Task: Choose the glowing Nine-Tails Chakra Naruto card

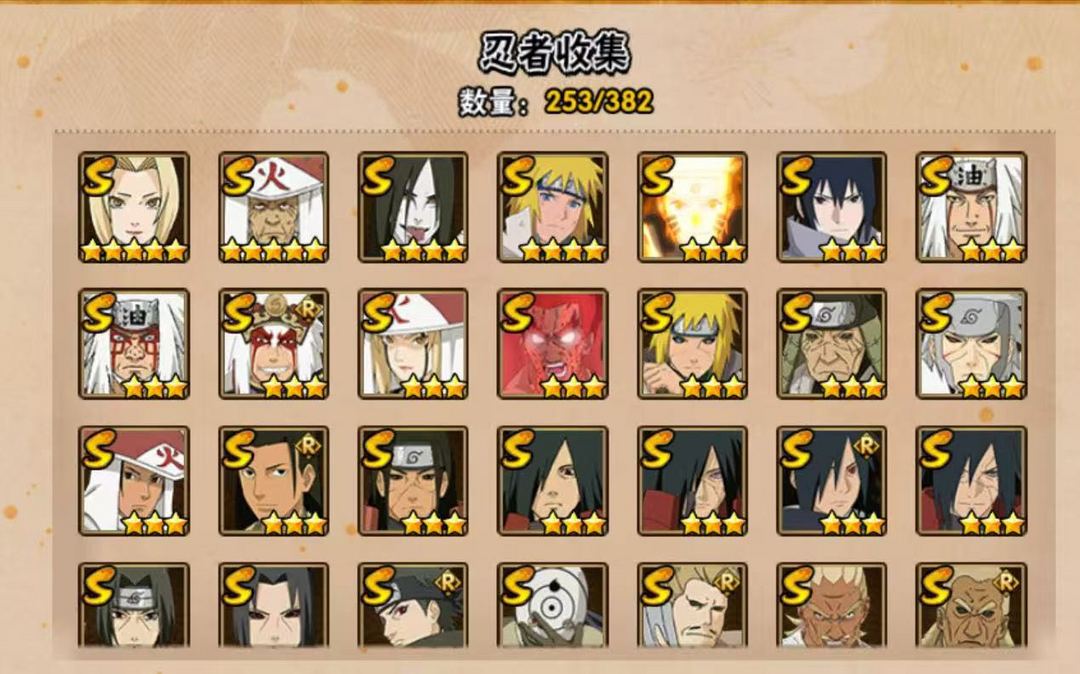Action: coord(692,207)
